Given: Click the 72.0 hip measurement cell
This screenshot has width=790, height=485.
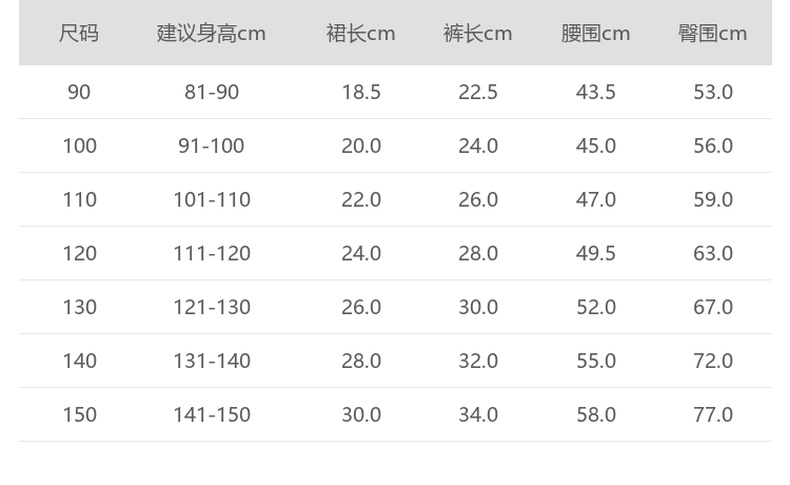Looking at the screenshot, I should (x=713, y=361).
